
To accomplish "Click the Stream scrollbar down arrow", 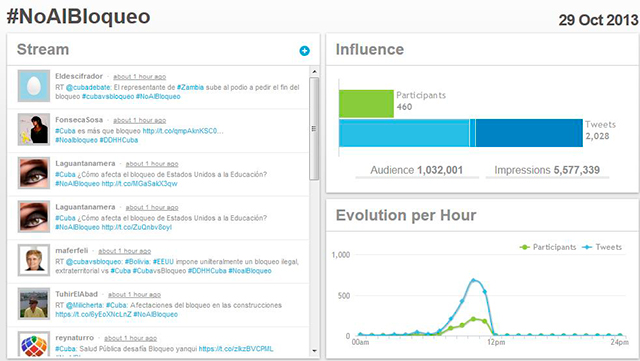I will pyautogui.click(x=314, y=351).
